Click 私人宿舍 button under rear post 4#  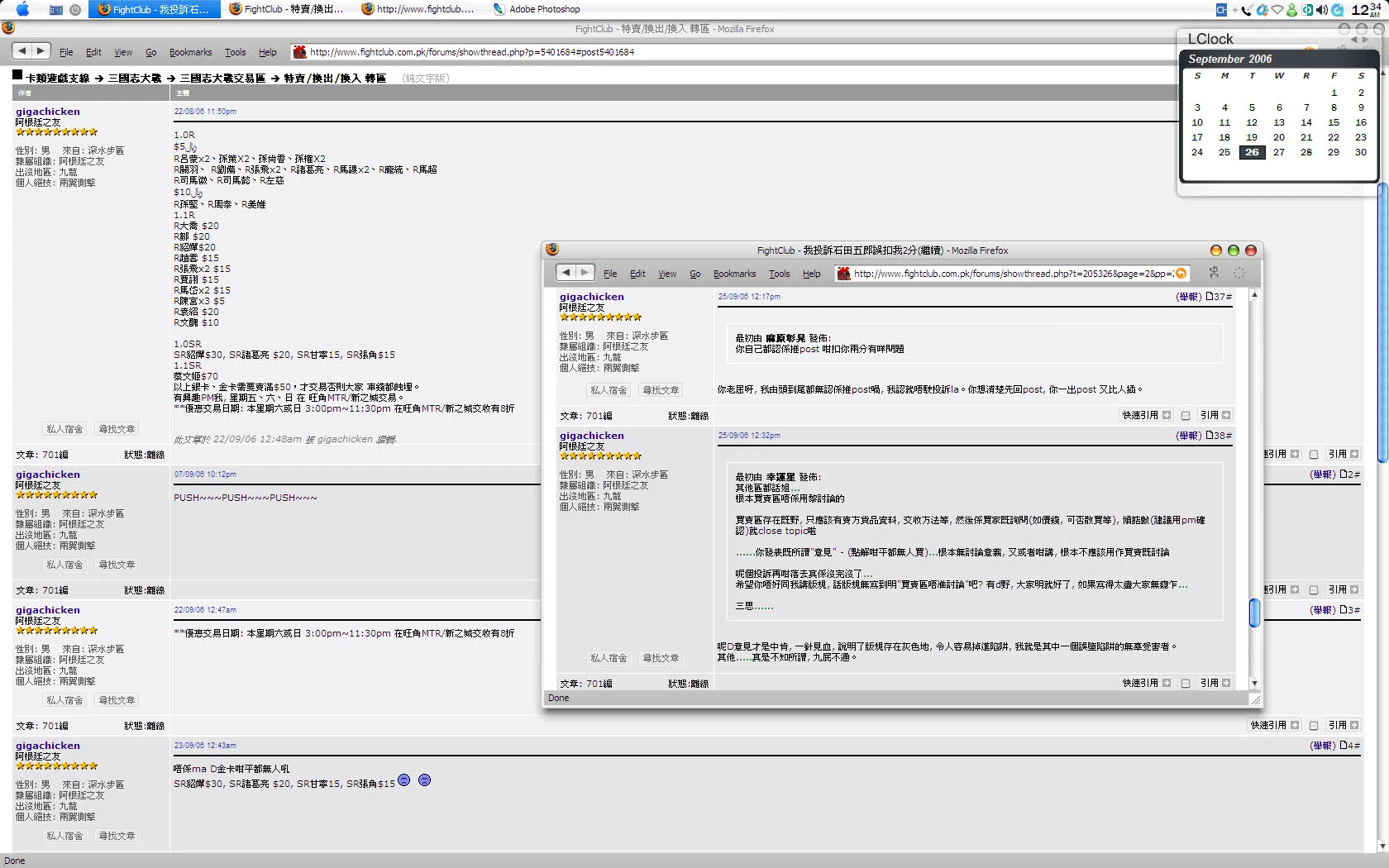point(65,836)
